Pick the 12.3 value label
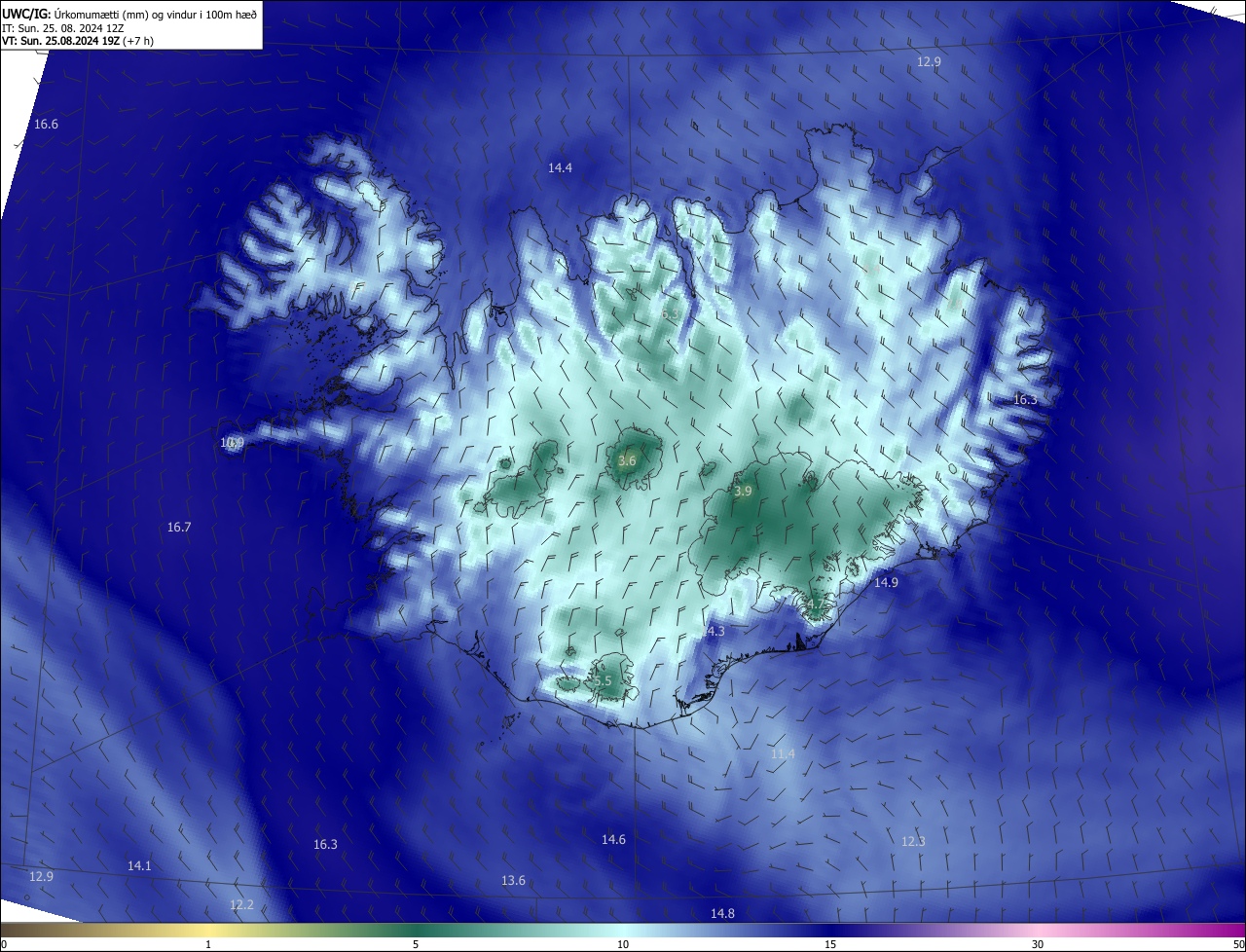Image resolution: width=1246 pixels, height=952 pixels. coord(913,842)
